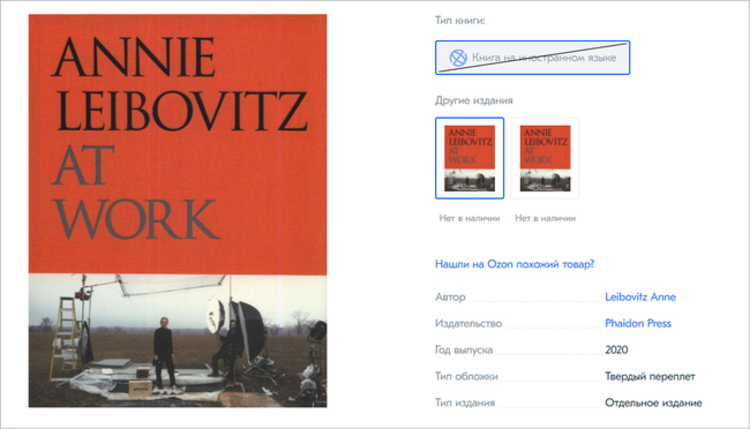Click the 'Отдельное издание' edition type value

(x=653, y=403)
